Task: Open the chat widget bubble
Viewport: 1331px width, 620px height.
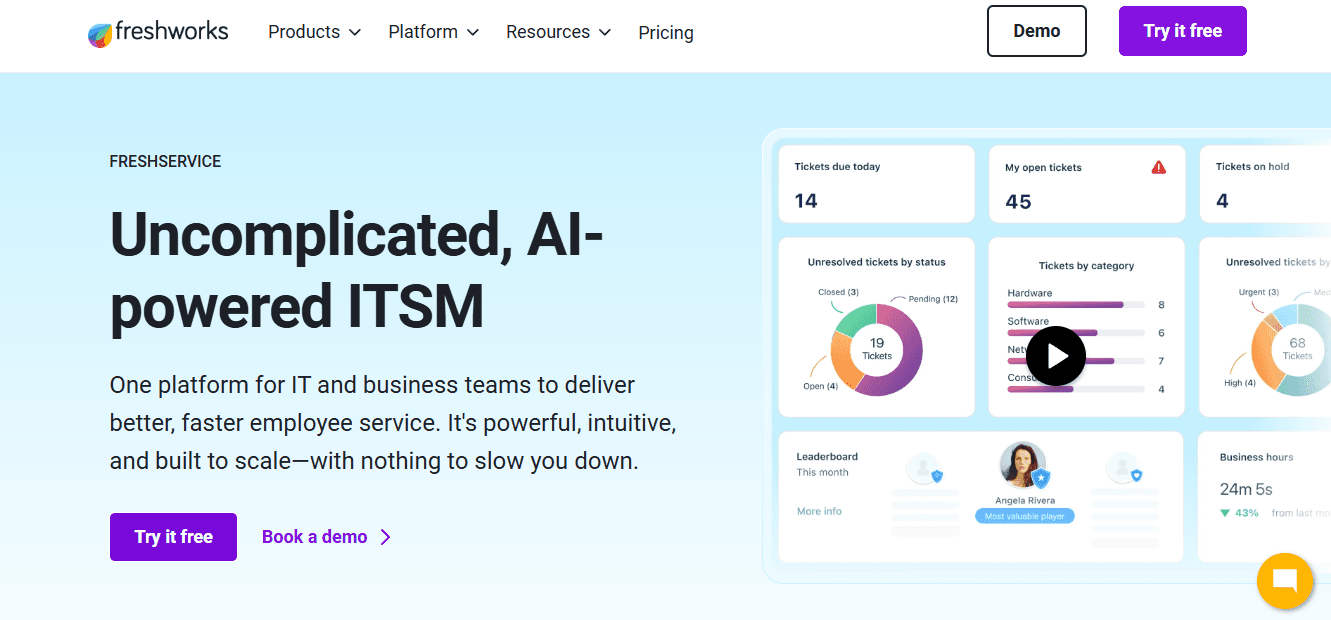Action: [1285, 581]
